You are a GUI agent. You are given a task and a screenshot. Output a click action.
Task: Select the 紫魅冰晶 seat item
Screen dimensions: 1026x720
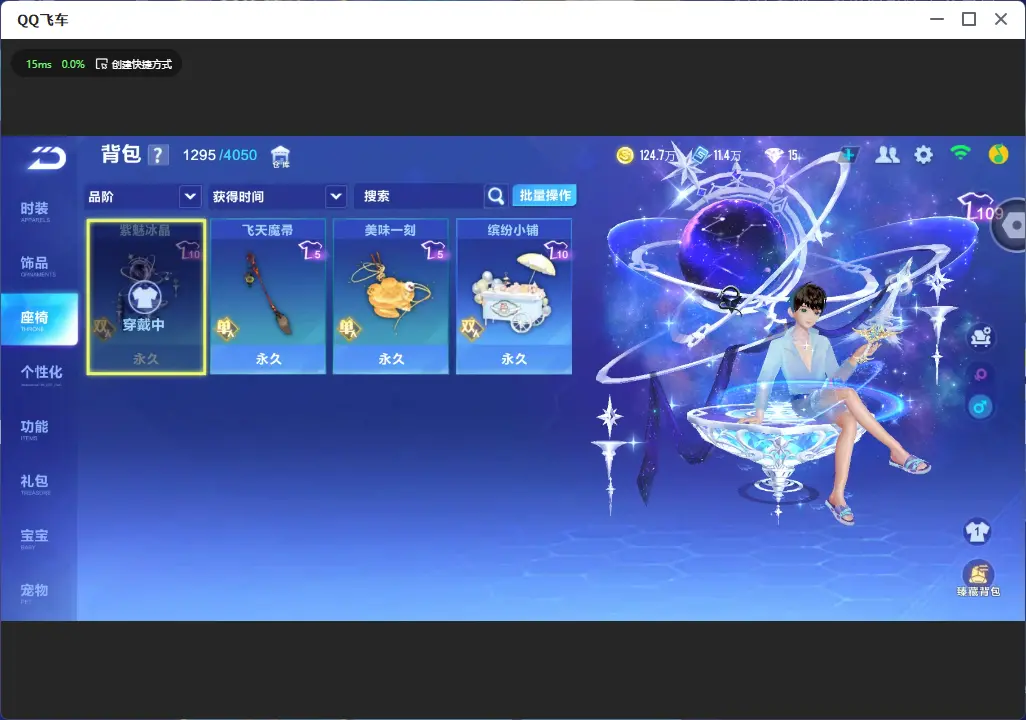[146, 297]
